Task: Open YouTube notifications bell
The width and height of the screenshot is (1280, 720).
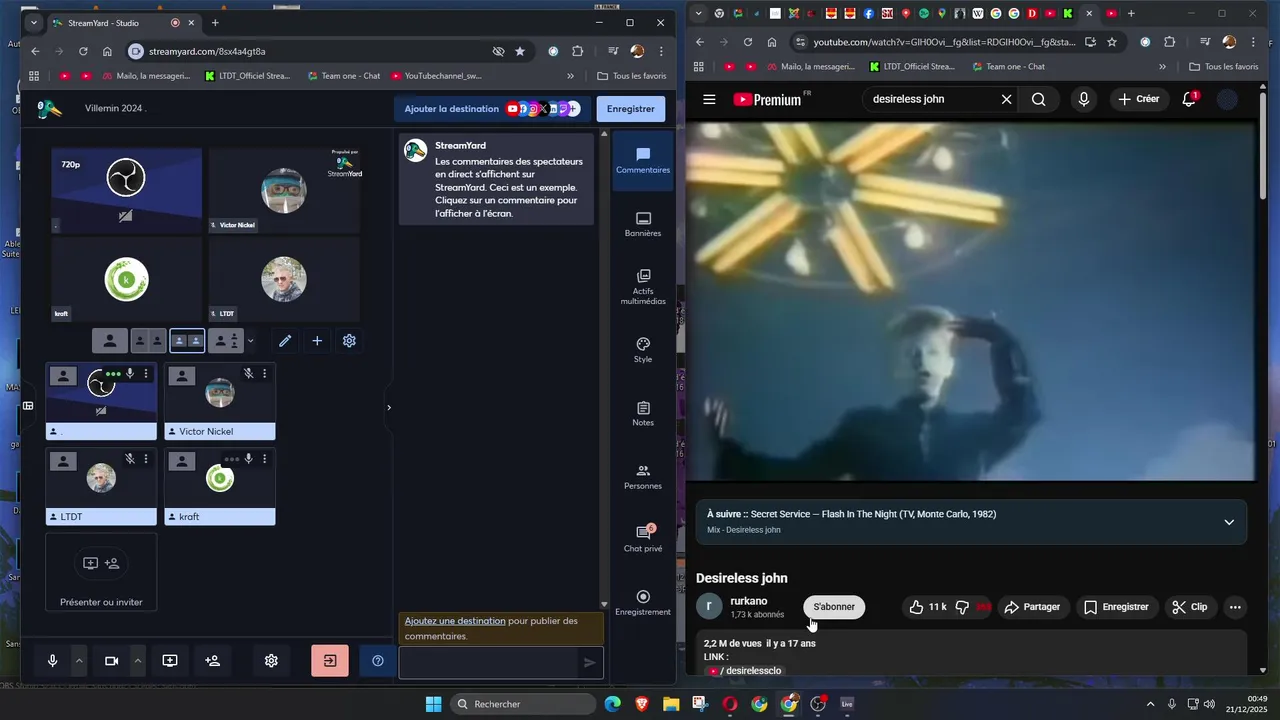Action: [1189, 99]
